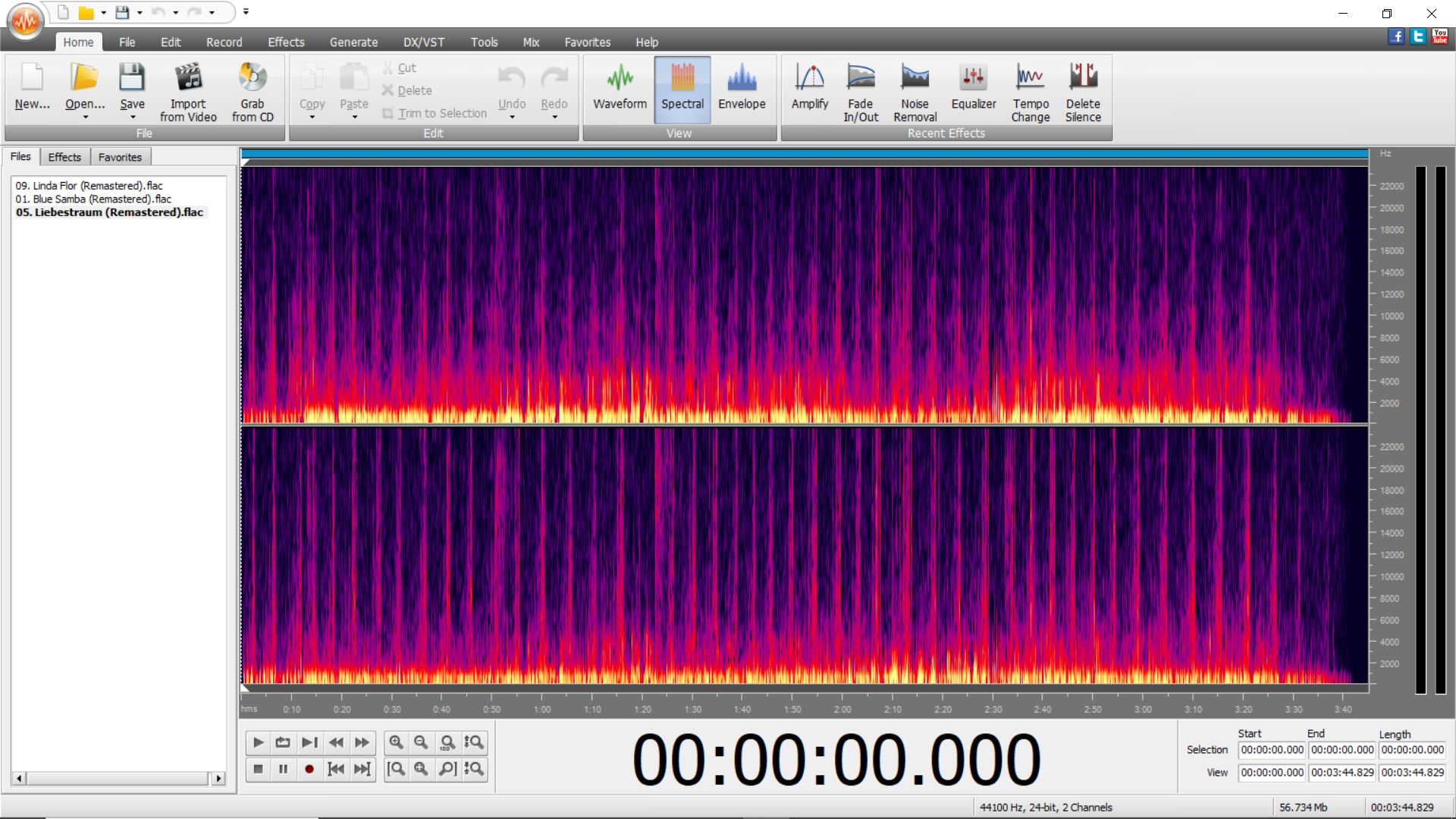This screenshot has width=1456, height=819.
Task: Open the Record ribbon tab
Action: click(224, 42)
